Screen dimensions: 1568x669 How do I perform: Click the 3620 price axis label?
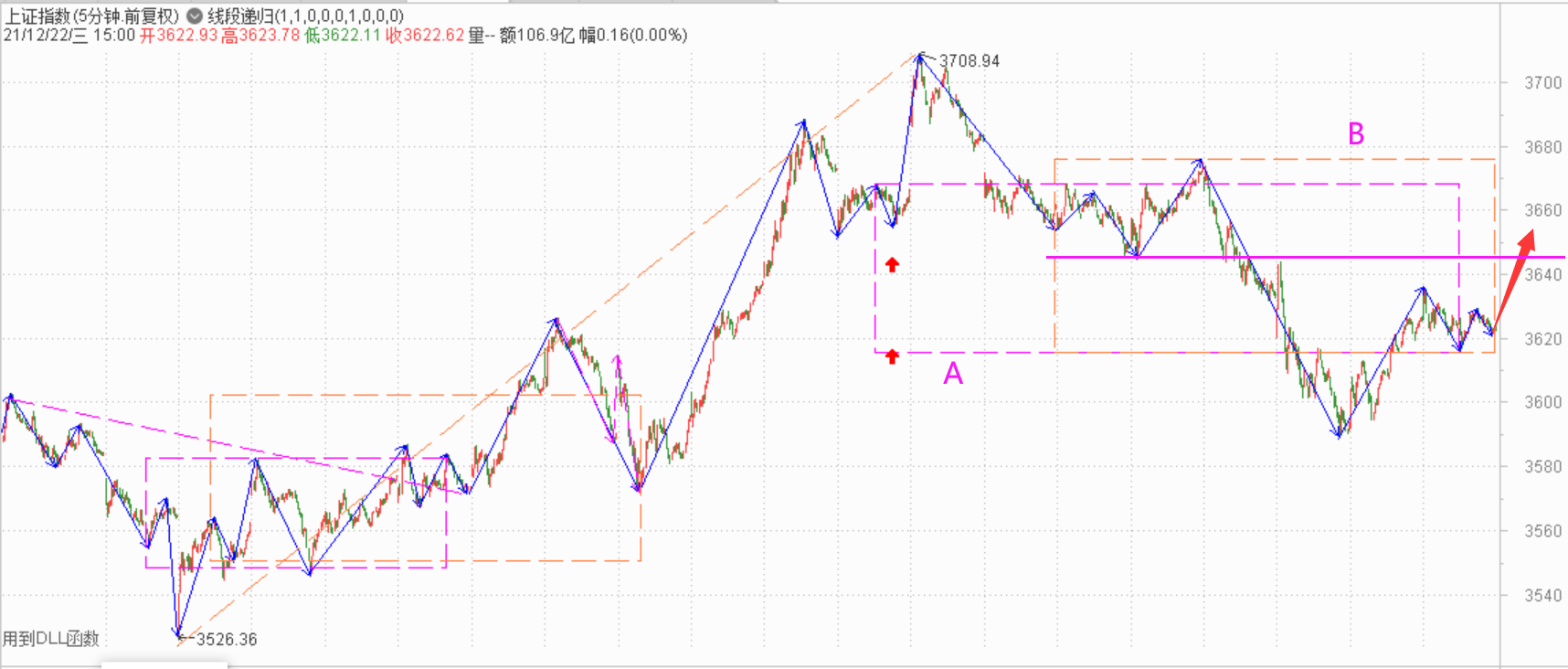click(x=1542, y=339)
